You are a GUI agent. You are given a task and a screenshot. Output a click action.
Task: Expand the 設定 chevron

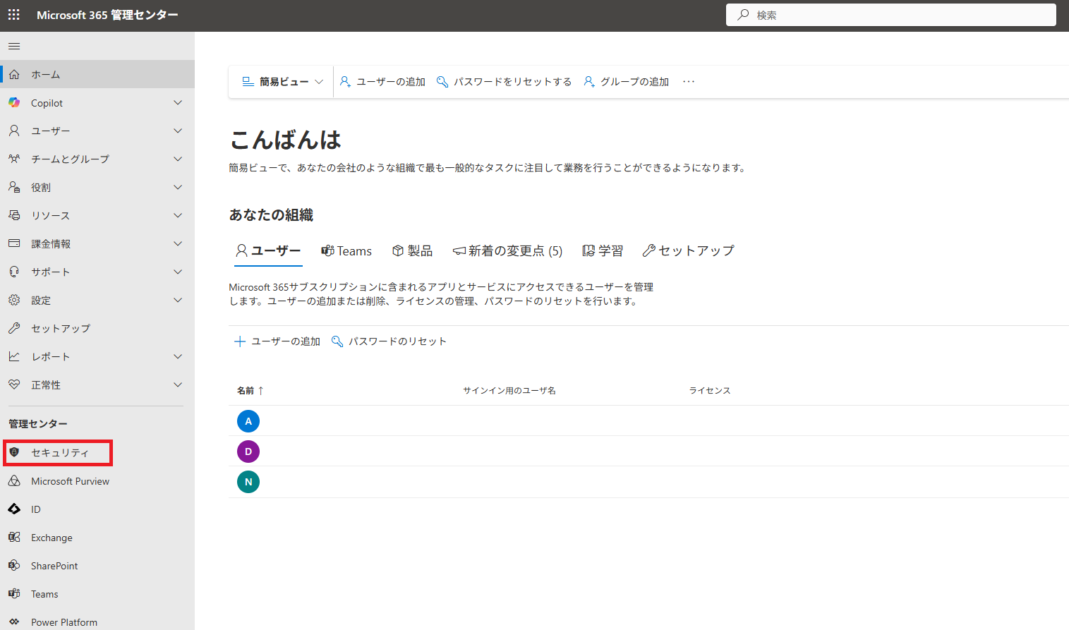click(x=178, y=300)
